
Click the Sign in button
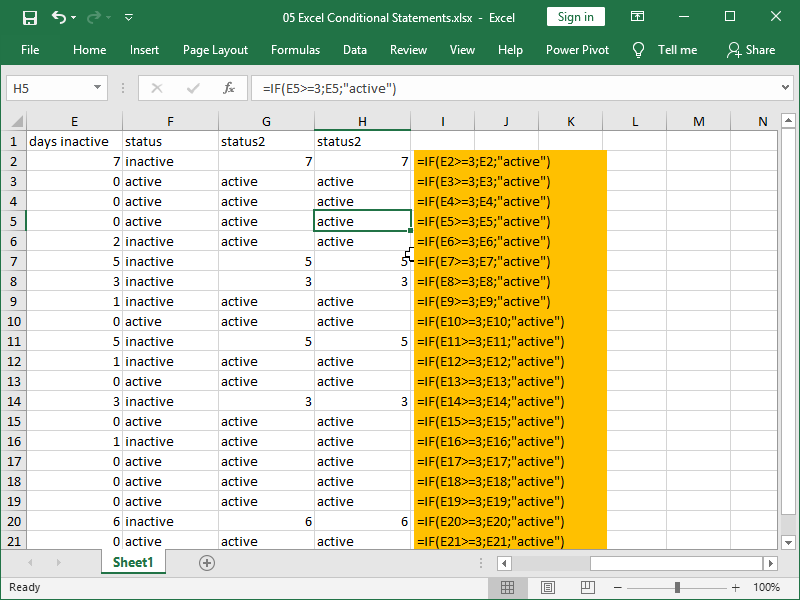click(x=575, y=17)
